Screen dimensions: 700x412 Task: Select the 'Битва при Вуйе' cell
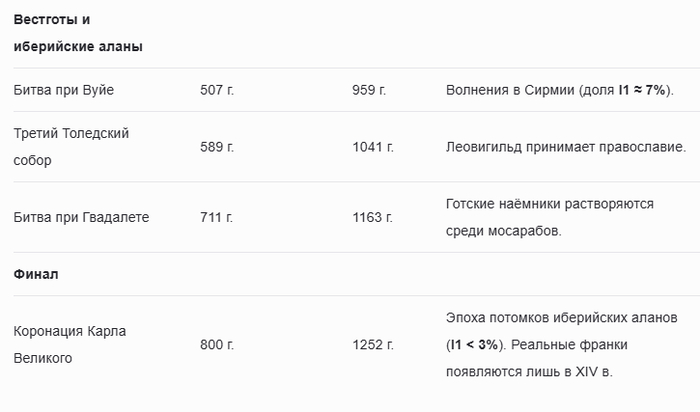64,90
